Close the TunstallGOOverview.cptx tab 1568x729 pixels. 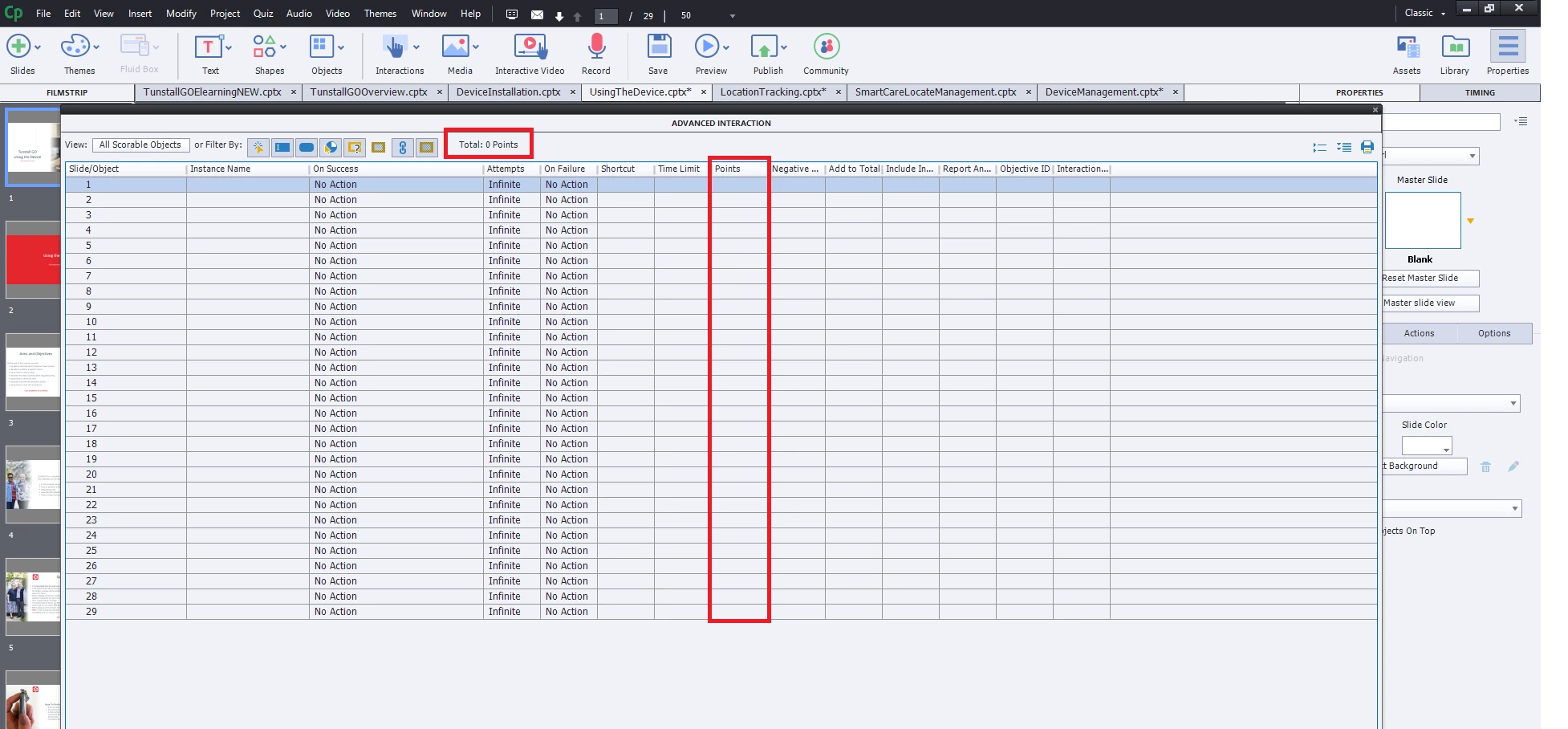pyautogui.click(x=440, y=92)
